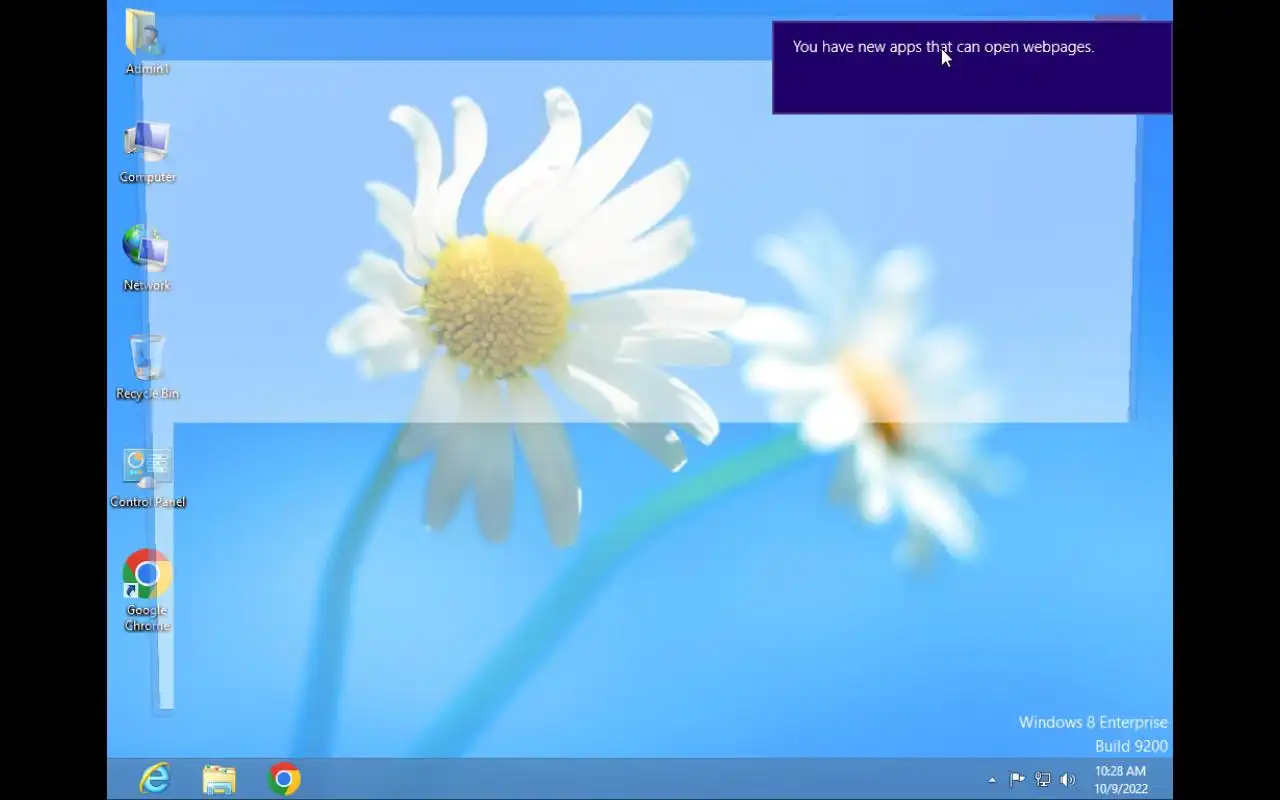This screenshot has height=800, width=1280.
Task: Open the volume speaker tray icon
Action: click(1068, 780)
